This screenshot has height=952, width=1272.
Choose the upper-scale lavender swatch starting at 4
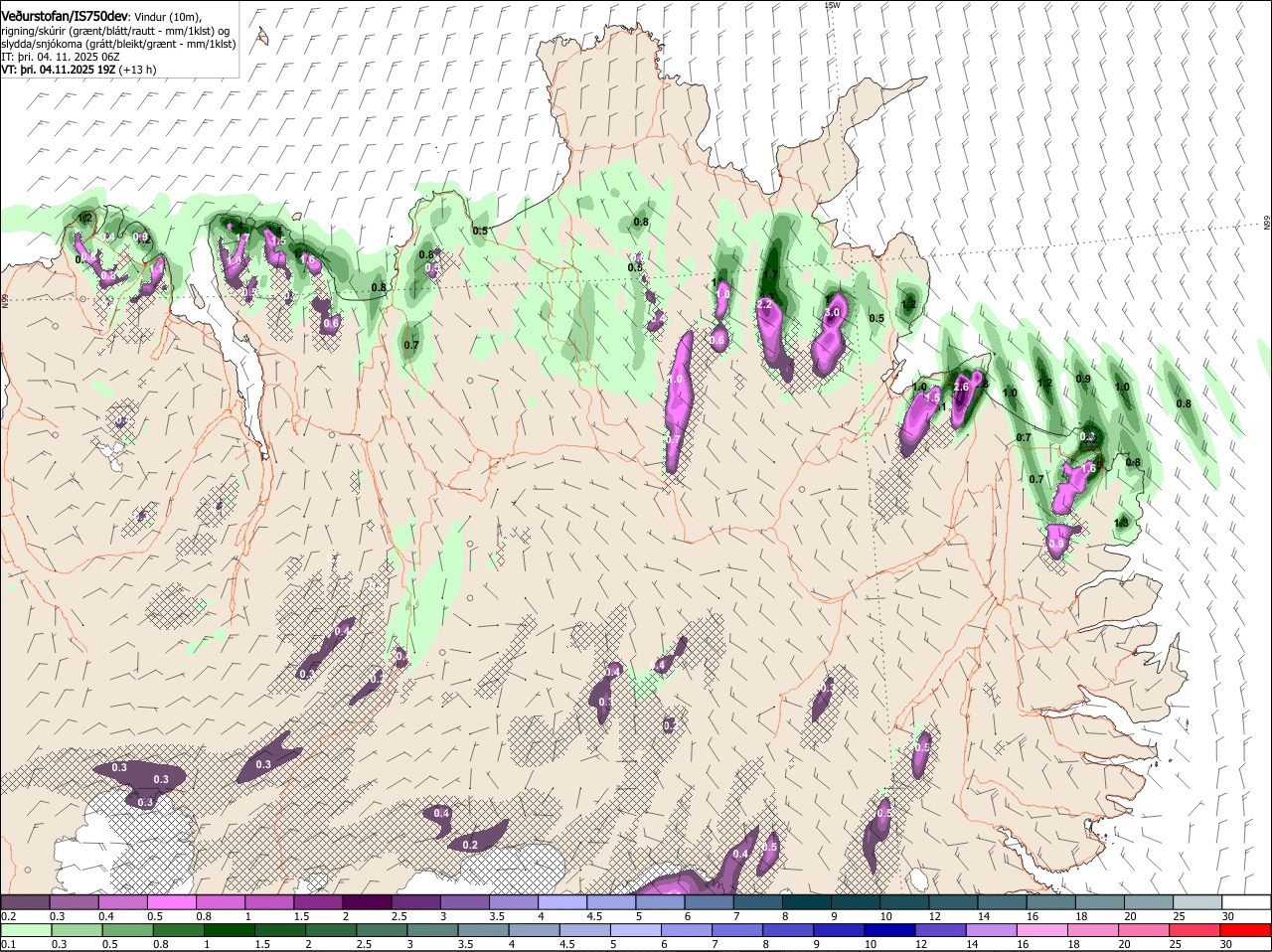click(x=562, y=901)
